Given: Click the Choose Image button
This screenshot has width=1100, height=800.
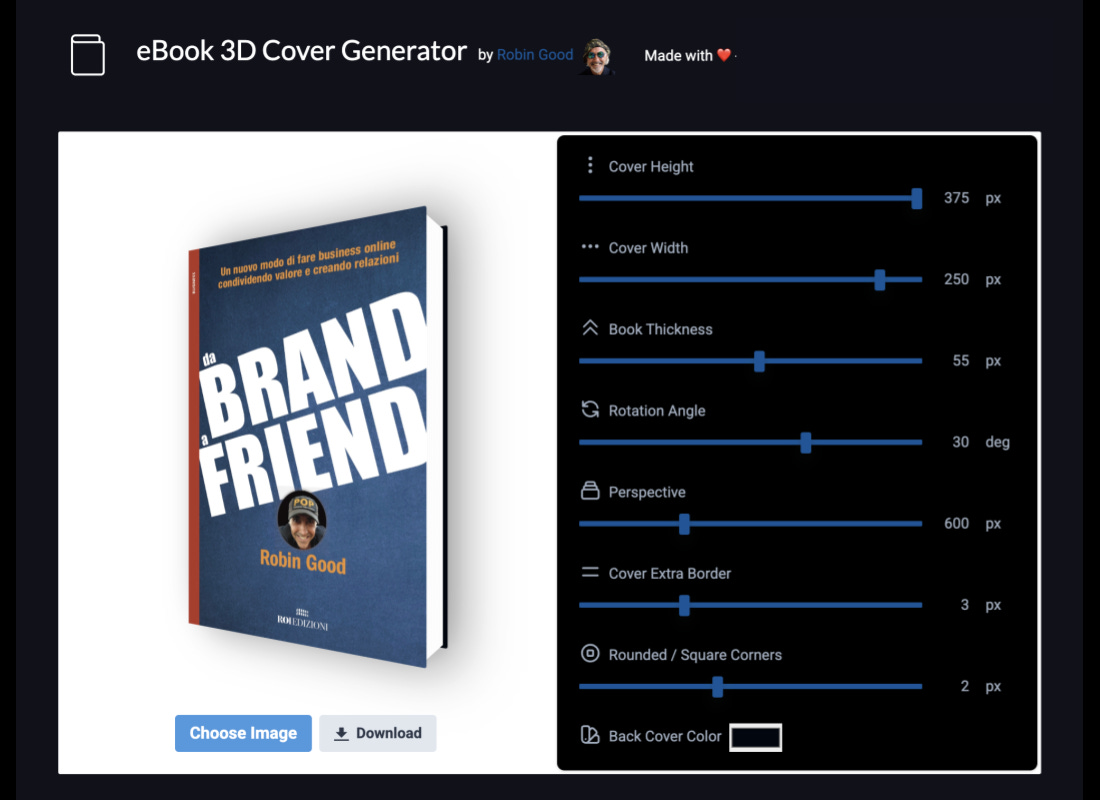Looking at the screenshot, I should coord(243,733).
